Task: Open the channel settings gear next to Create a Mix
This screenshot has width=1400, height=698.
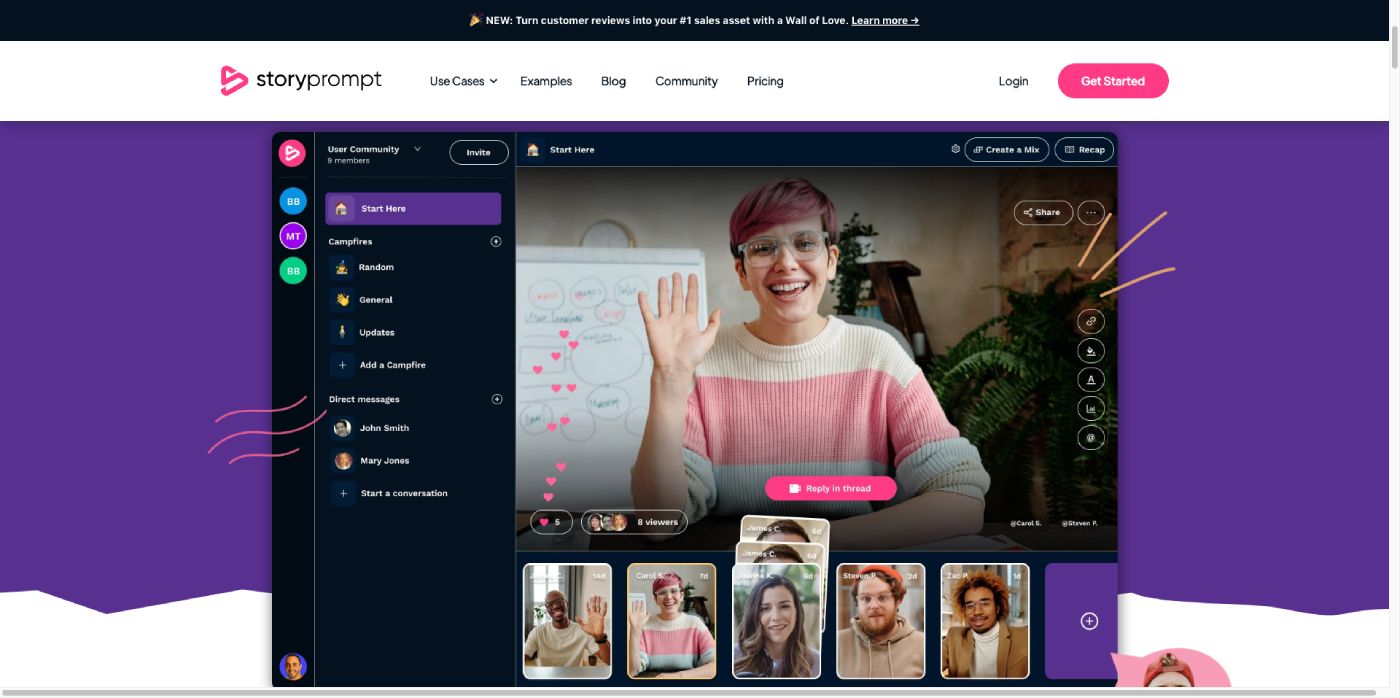Action: 955,148
